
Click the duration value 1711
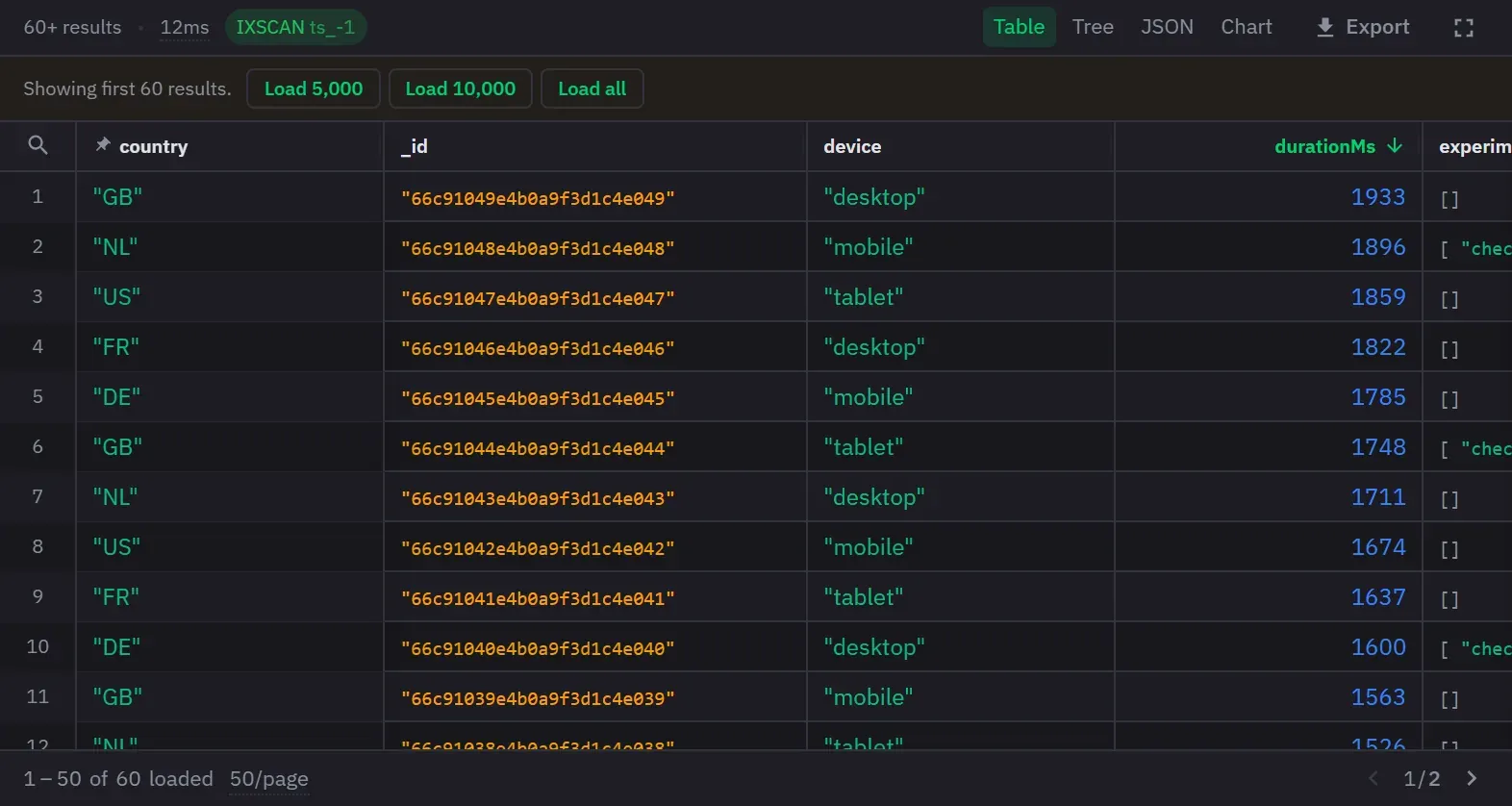point(1378,497)
